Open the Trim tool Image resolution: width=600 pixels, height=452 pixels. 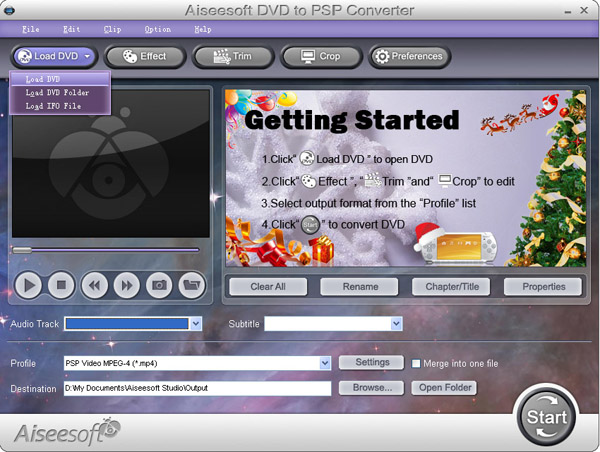(233, 57)
